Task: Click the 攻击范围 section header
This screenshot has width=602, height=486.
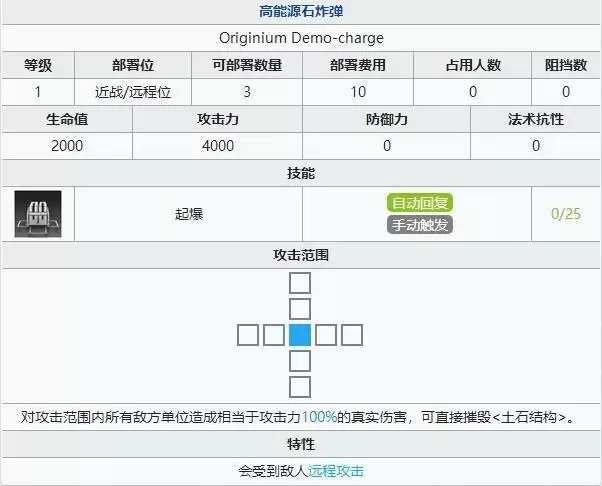Action: (x=301, y=255)
